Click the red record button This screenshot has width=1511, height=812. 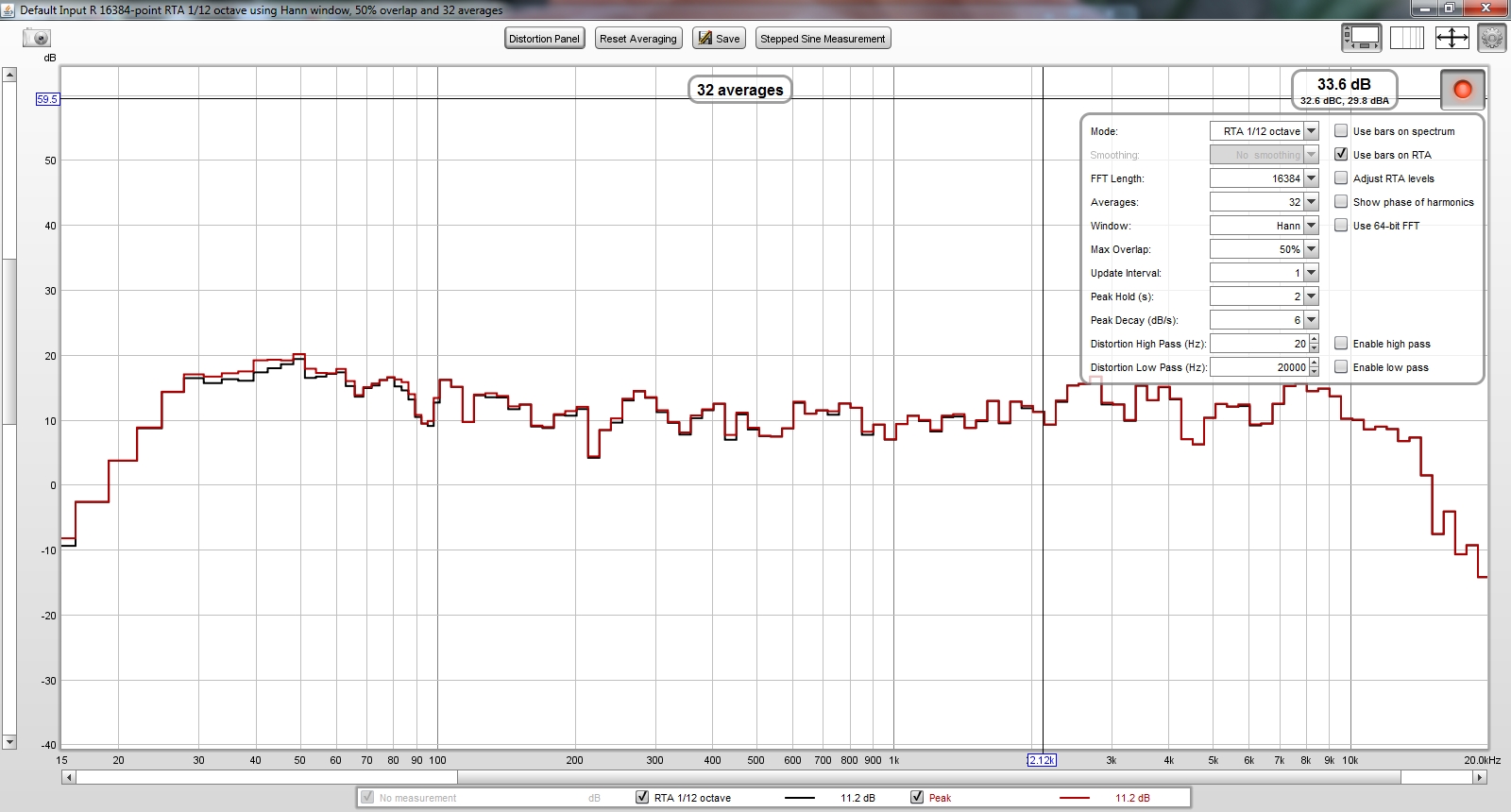point(1462,90)
